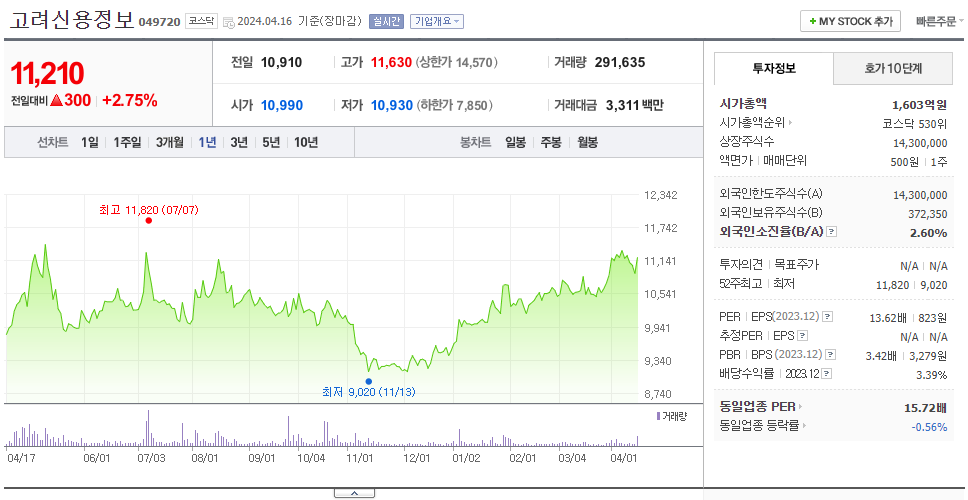This screenshot has width=968, height=500.
Task: Select the 3년 line chart period
Action: click(x=239, y=143)
